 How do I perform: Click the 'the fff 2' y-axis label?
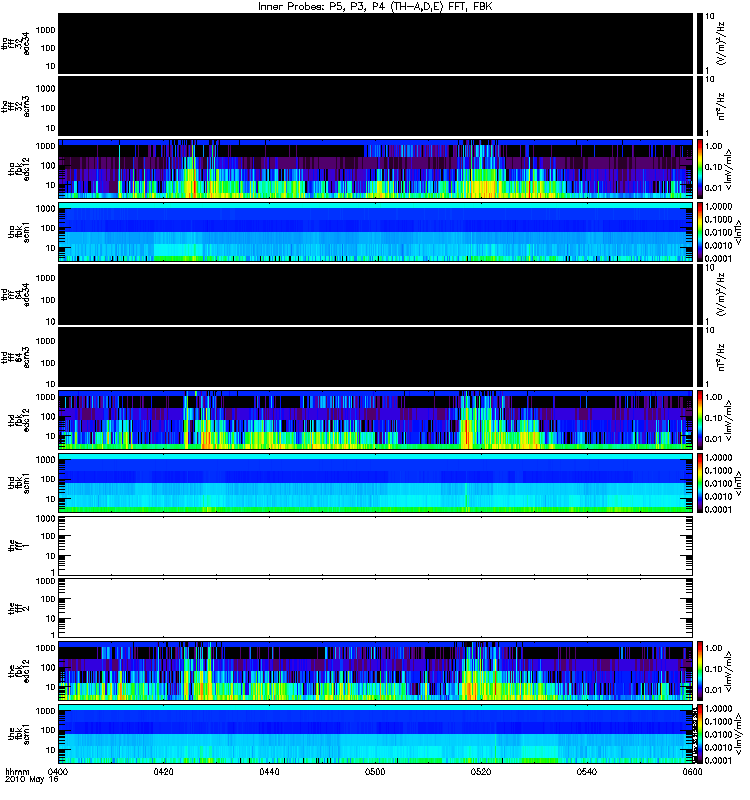(19, 608)
